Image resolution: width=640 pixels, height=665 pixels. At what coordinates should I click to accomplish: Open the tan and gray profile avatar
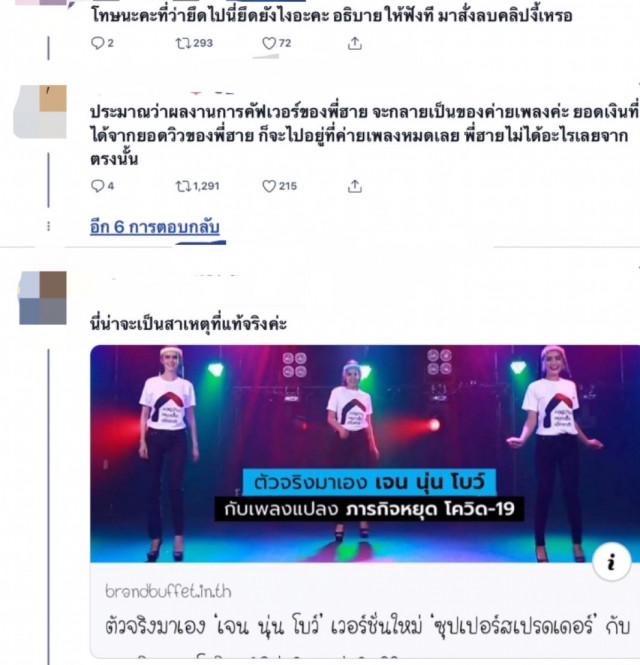pos(40,112)
